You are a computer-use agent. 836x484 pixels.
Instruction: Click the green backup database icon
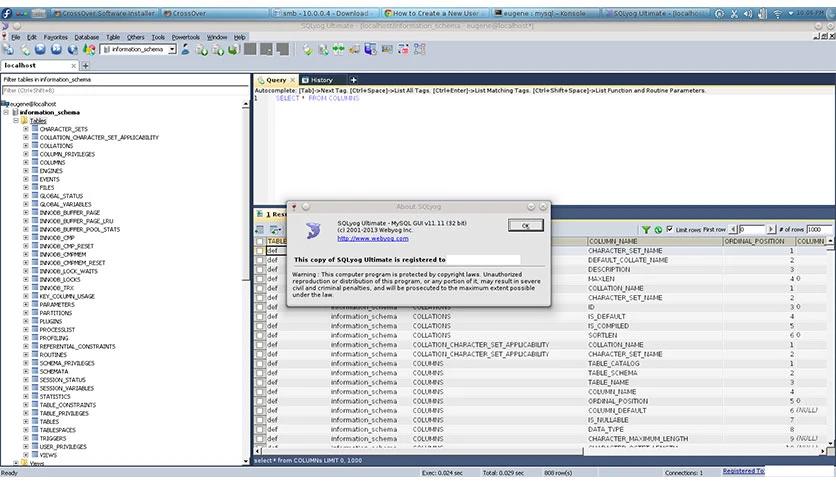click(233, 50)
